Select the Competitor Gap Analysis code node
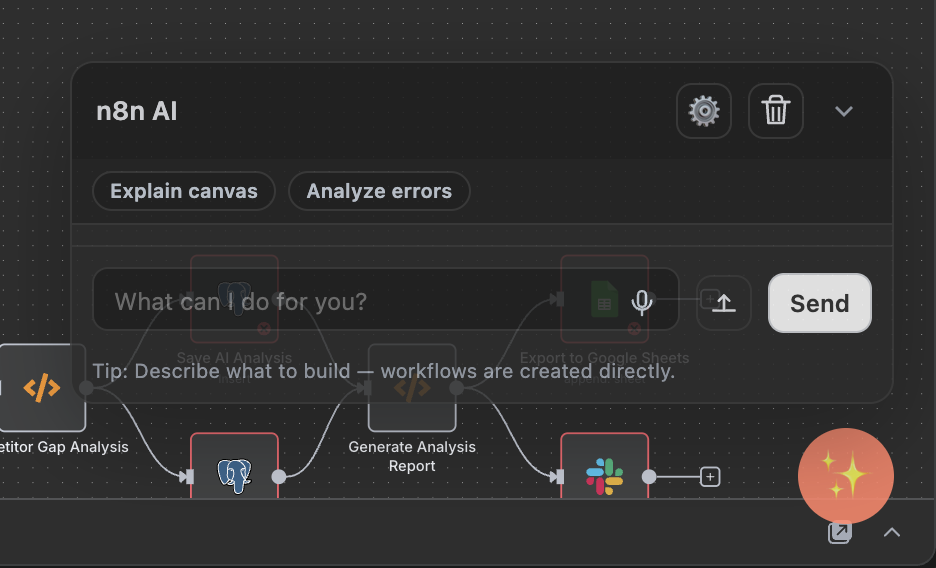Screen dimensions: 936x568 tap(42, 388)
